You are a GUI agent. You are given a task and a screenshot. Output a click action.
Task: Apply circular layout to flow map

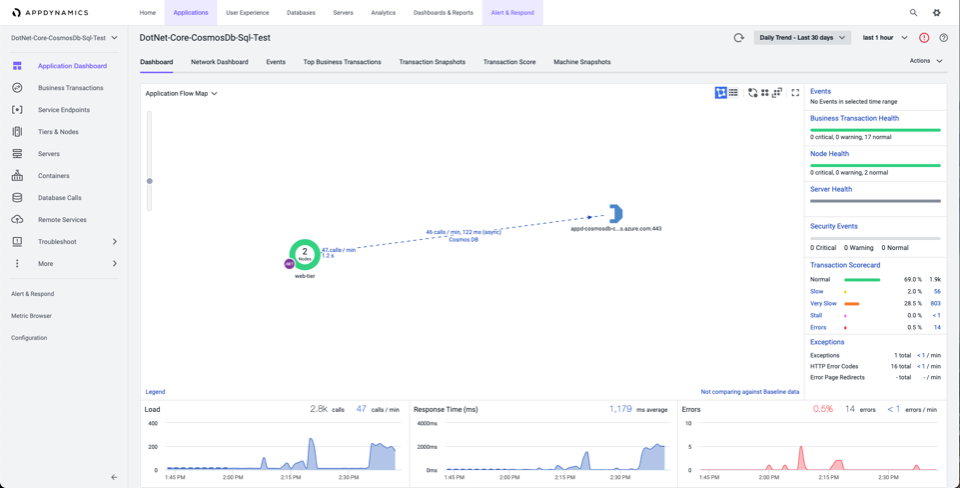753,92
